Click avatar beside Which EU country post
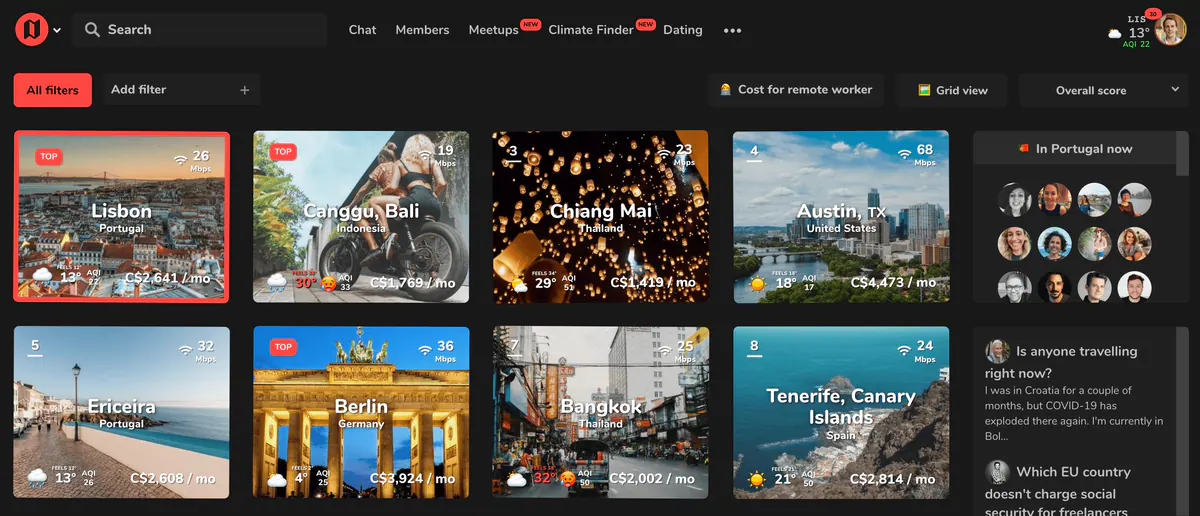 tap(997, 472)
